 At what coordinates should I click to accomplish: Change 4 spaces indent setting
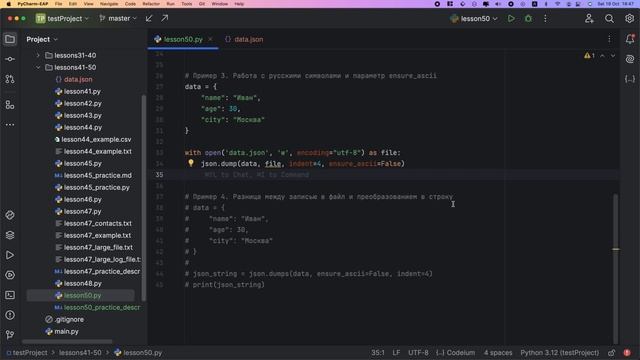[498, 353]
